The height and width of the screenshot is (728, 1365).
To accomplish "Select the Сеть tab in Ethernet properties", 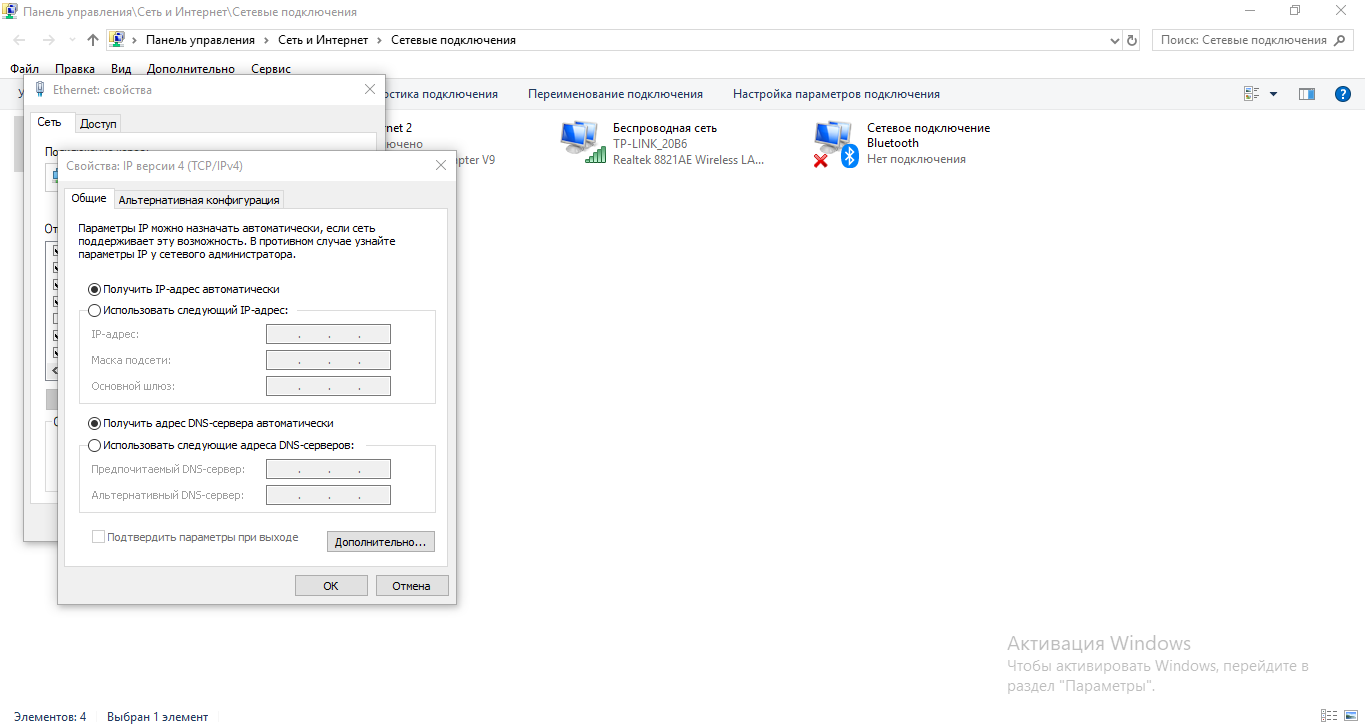I will [x=50, y=122].
